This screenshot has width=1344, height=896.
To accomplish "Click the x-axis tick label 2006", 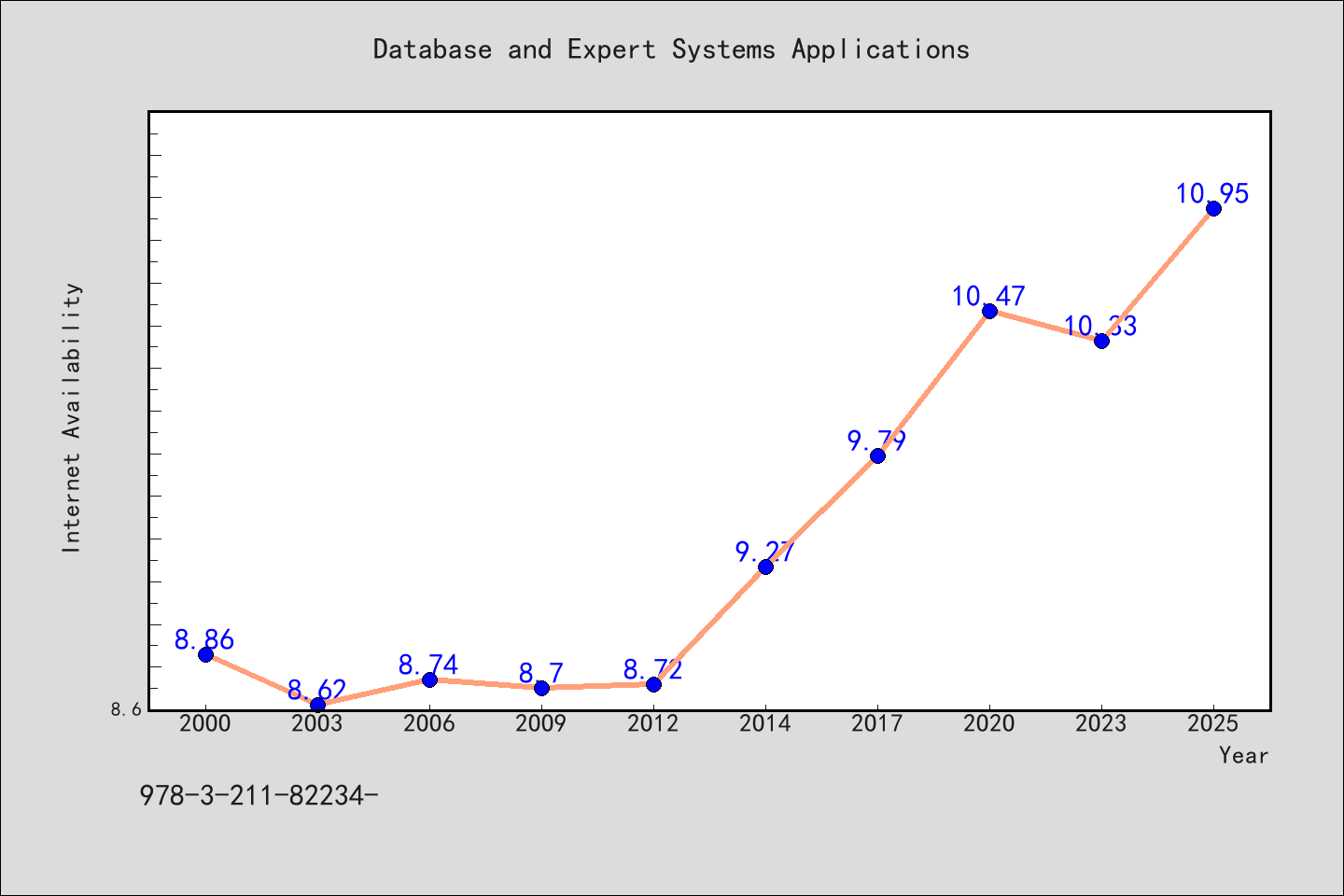I will [x=429, y=723].
